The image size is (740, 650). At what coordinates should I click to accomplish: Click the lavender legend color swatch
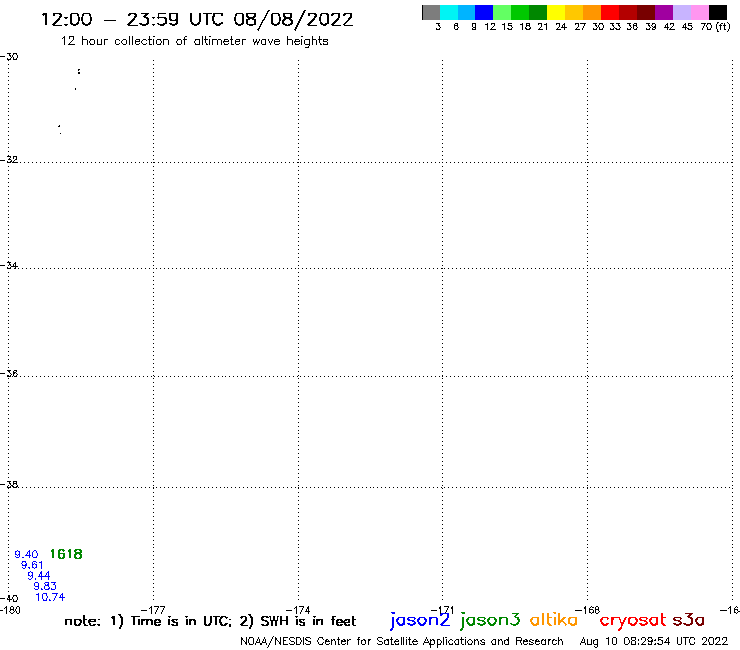pyautogui.click(x=682, y=12)
